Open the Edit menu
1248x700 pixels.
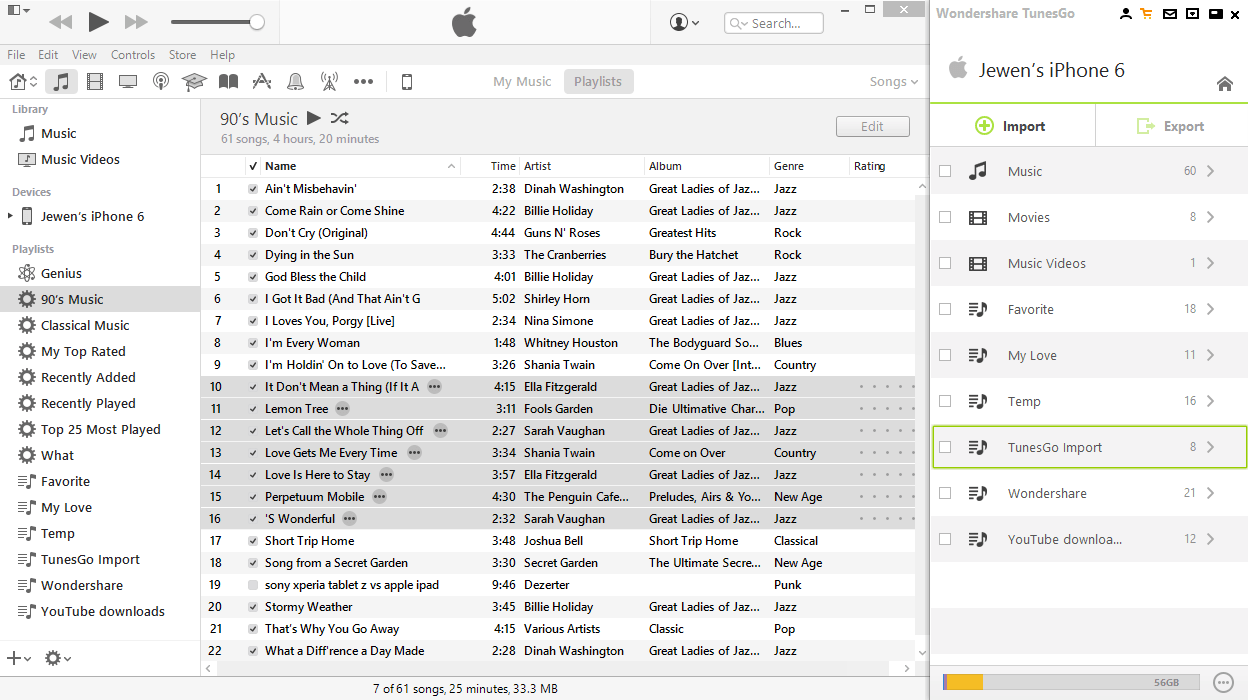(x=48, y=55)
